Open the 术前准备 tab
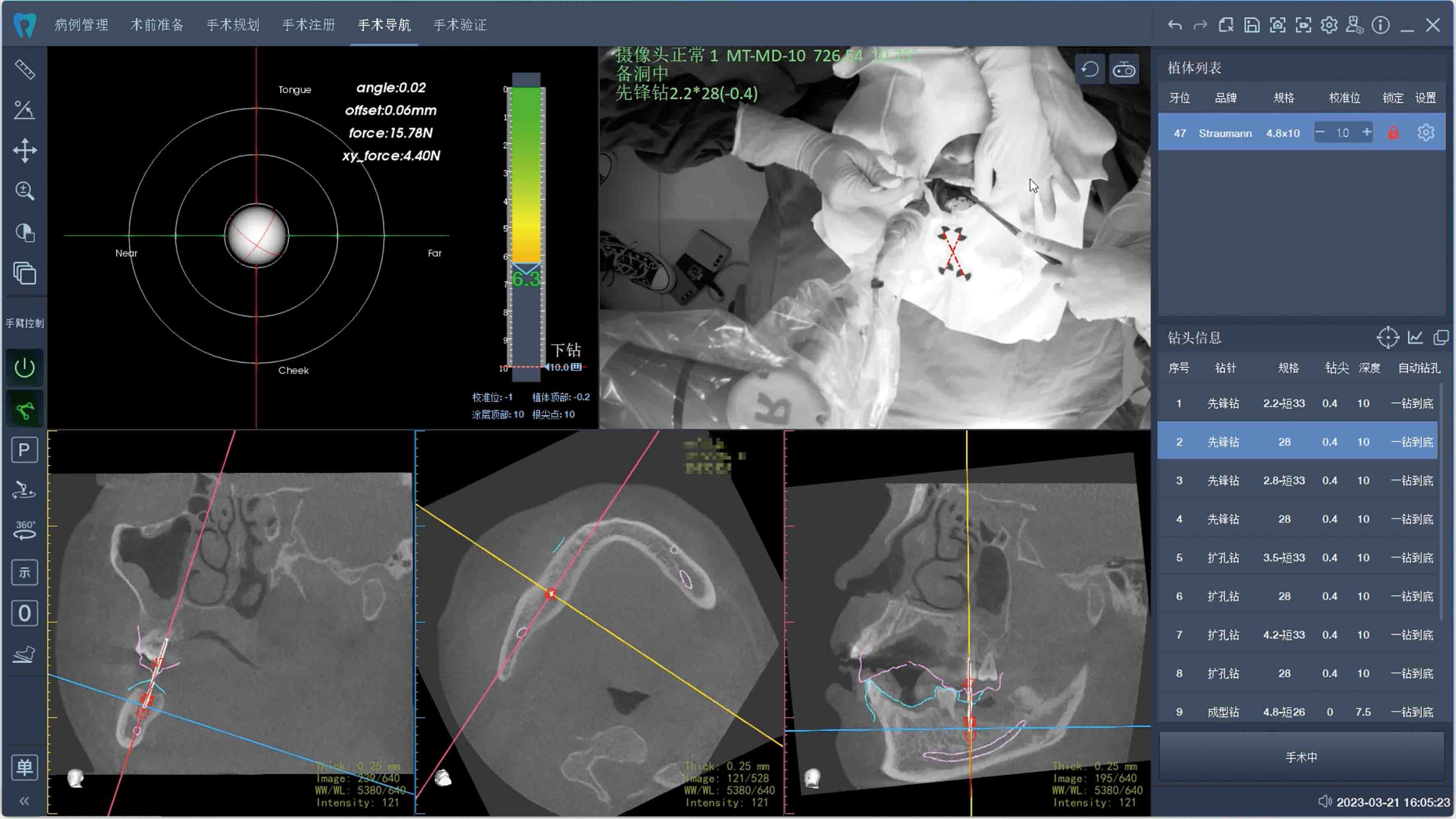 (157, 25)
